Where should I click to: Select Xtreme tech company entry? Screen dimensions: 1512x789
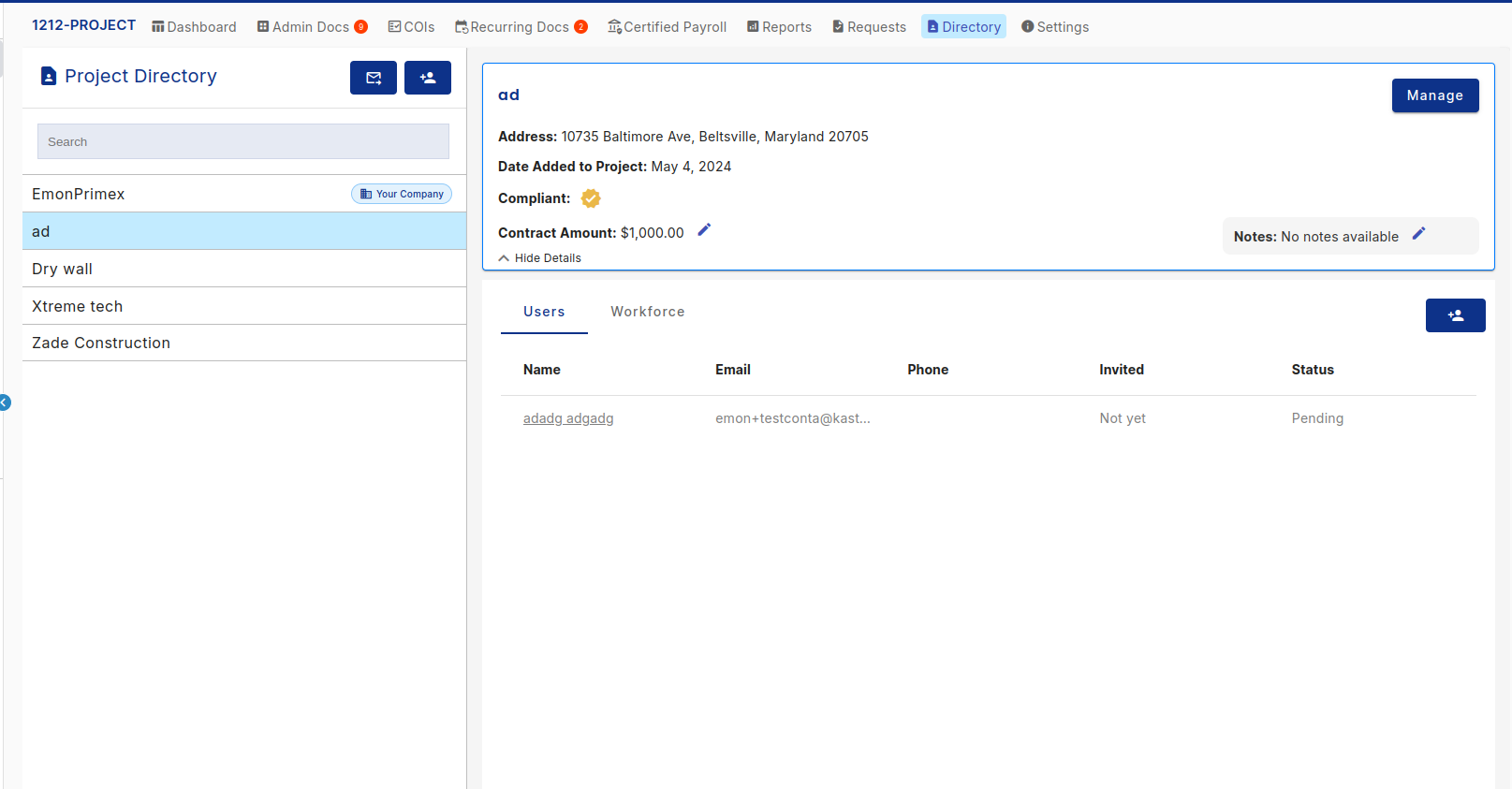click(78, 306)
